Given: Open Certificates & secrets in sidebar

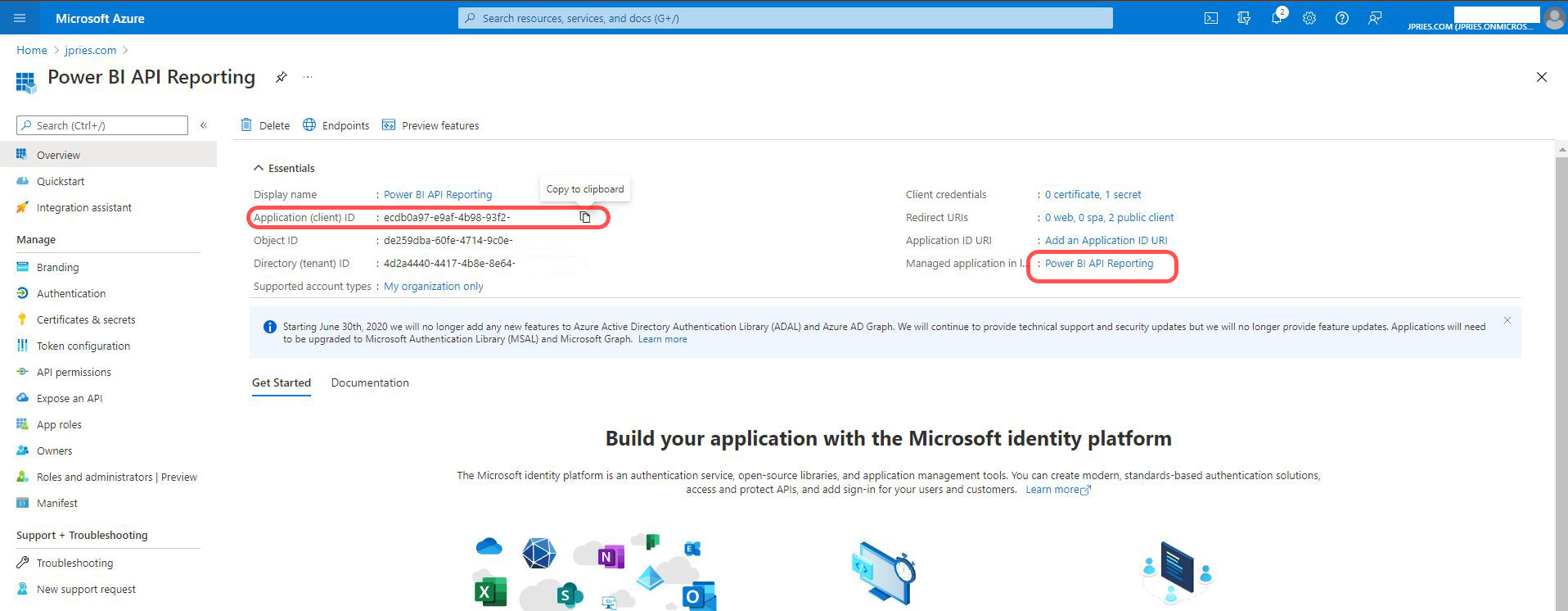Looking at the screenshot, I should [86, 319].
